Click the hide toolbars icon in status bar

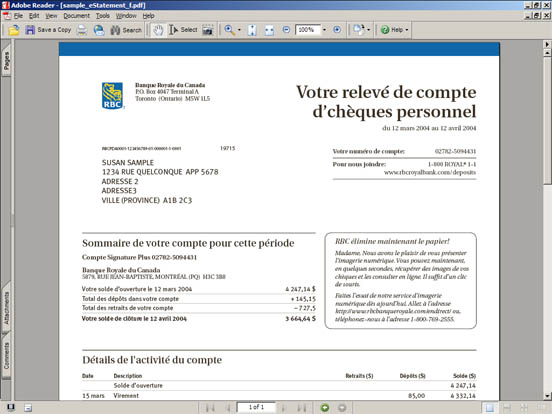click(28, 408)
